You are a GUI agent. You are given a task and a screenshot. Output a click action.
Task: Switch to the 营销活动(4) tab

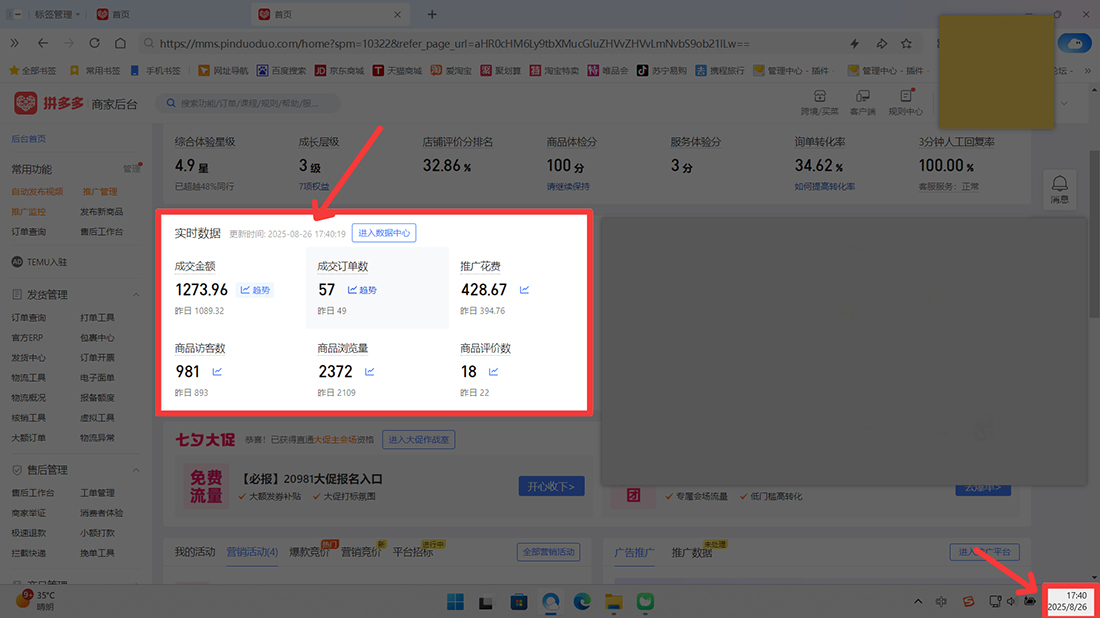tap(252, 552)
